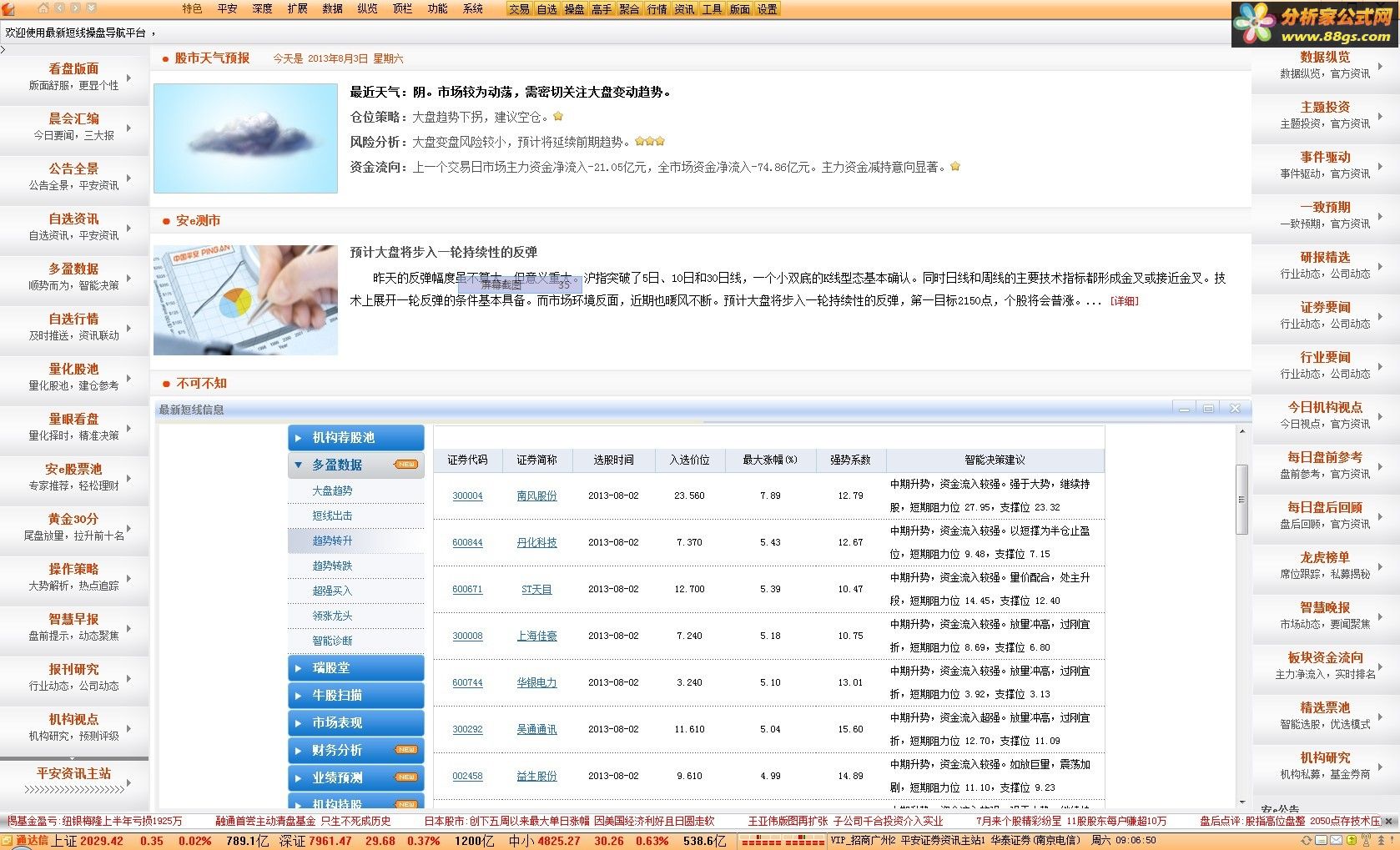Click the NEW badge beside 业绩预测
This screenshot has height=850, width=1400.
[x=406, y=777]
